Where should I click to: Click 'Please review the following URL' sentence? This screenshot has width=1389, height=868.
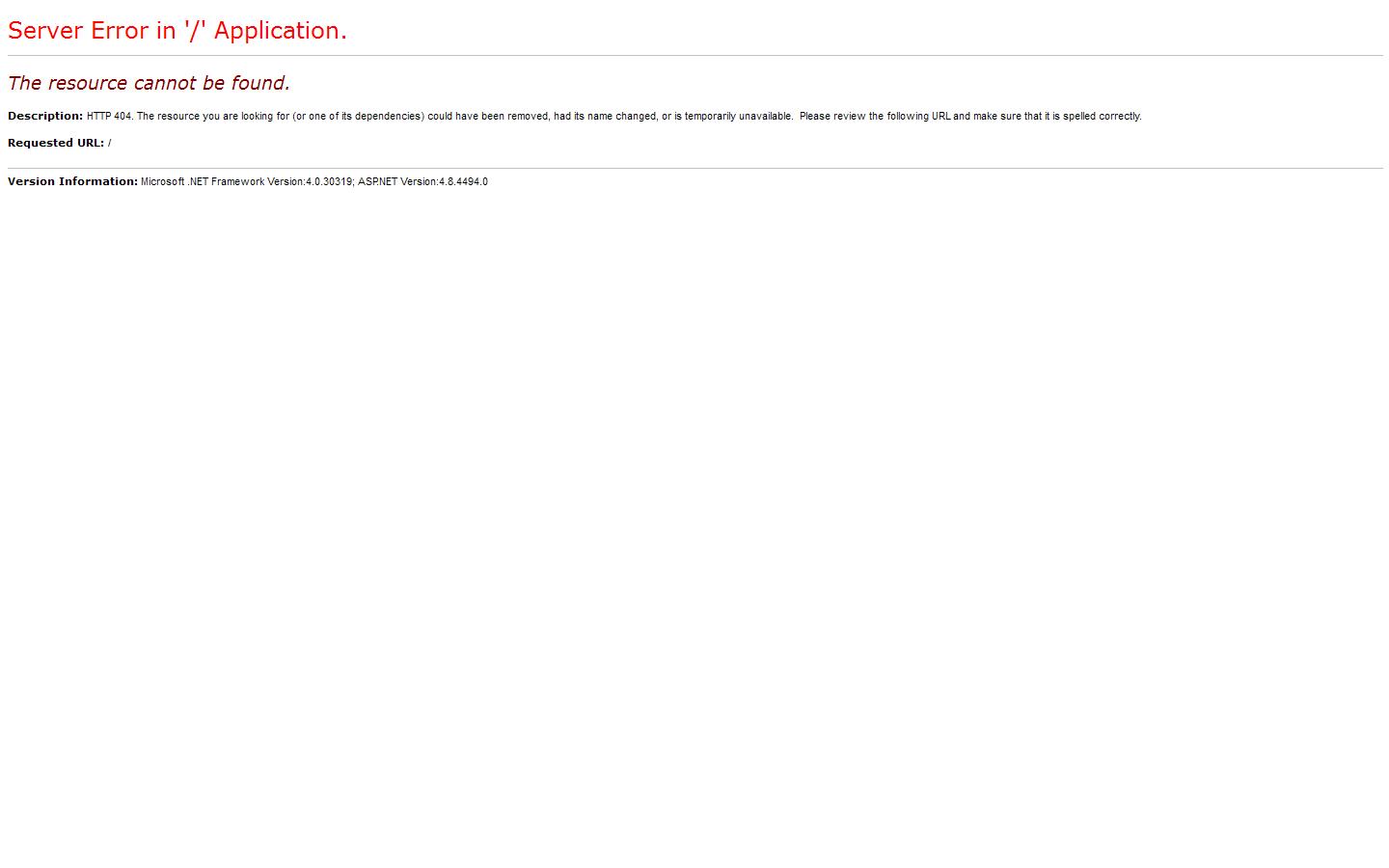click(x=874, y=116)
